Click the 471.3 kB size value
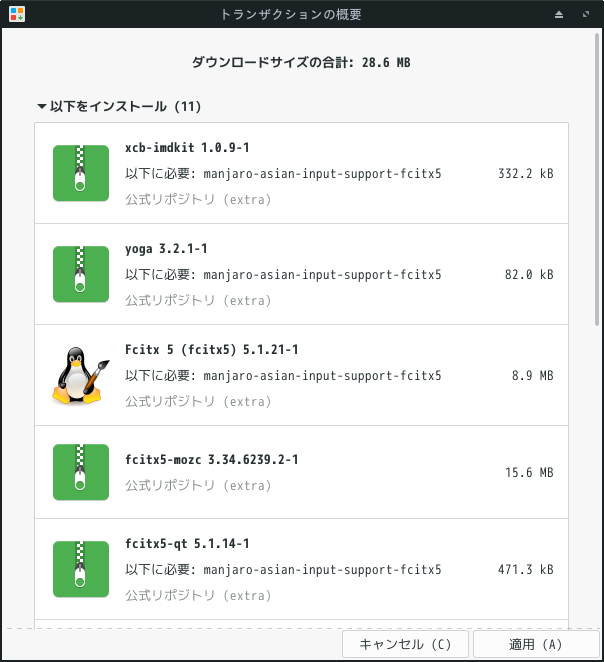The image size is (604, 662). [525, 570]
